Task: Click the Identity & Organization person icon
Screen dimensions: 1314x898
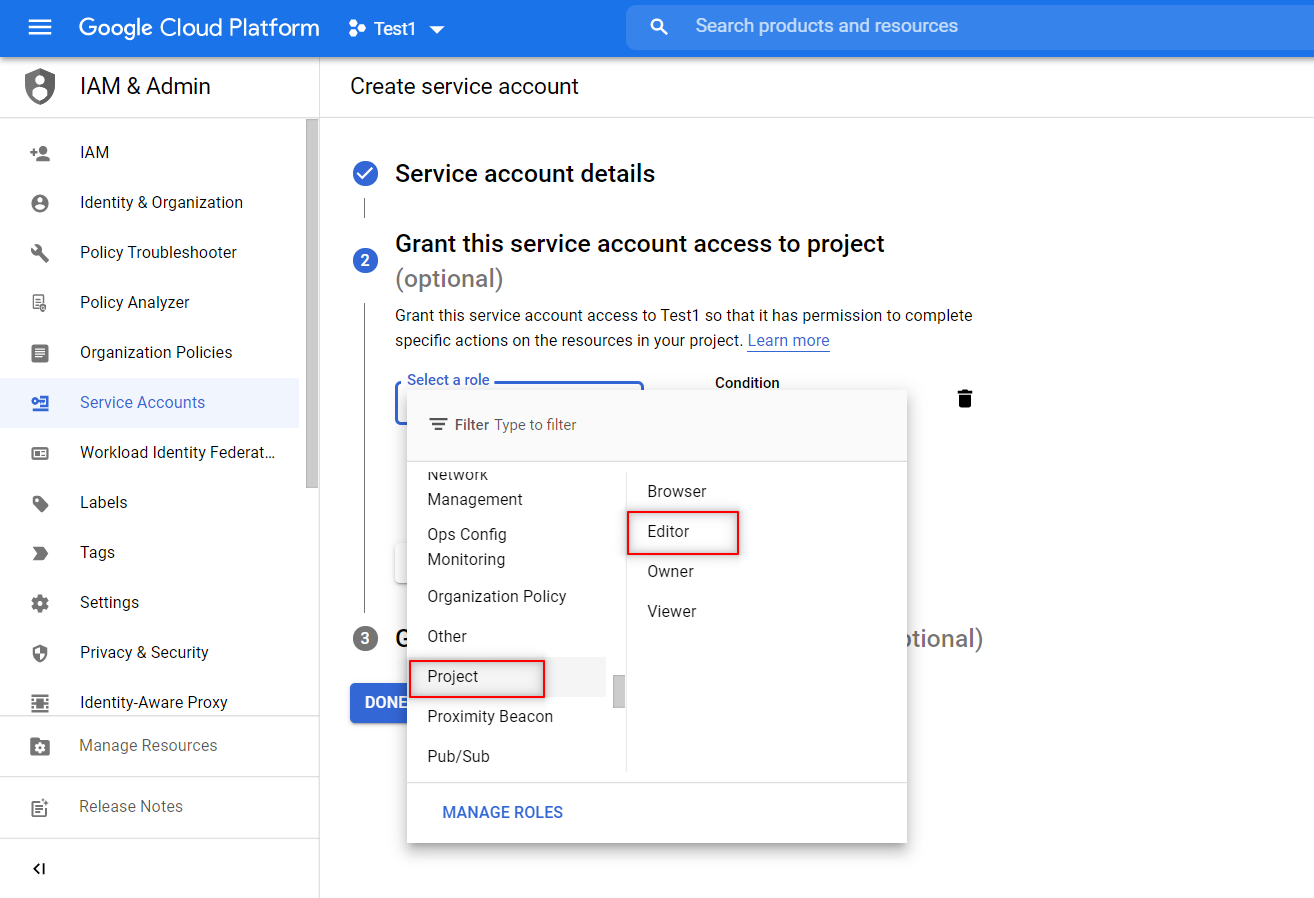Action: point(40,203)
